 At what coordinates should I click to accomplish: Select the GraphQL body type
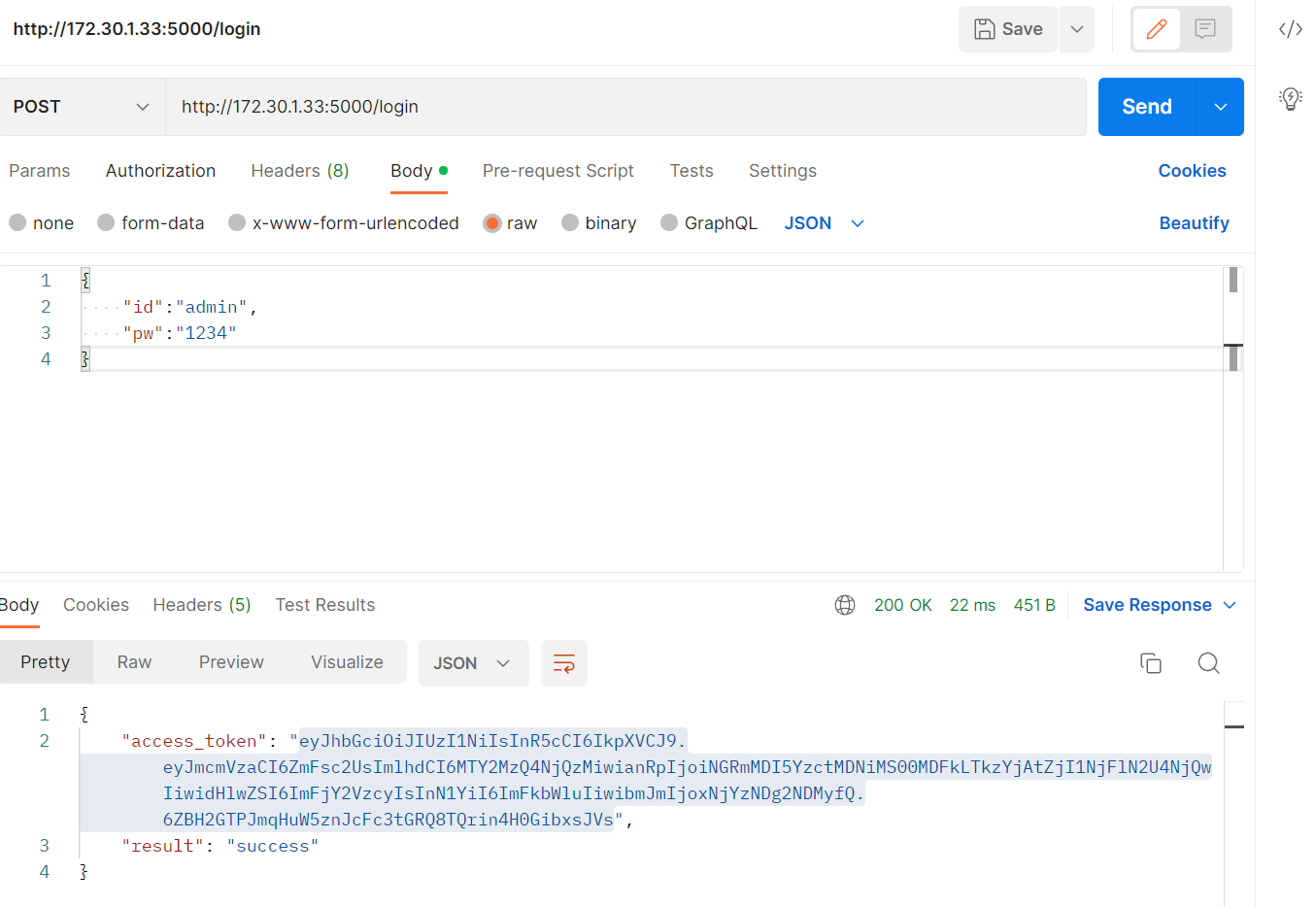coord(709,223)
